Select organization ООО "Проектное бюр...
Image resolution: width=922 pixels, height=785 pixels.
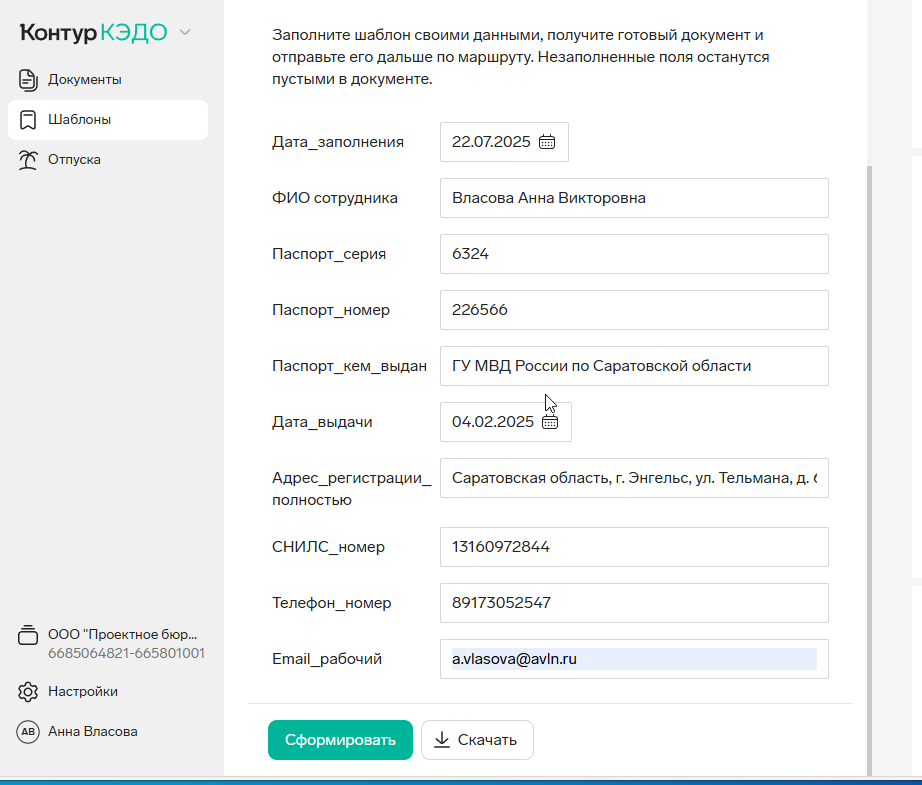click(x=122, y=634)
